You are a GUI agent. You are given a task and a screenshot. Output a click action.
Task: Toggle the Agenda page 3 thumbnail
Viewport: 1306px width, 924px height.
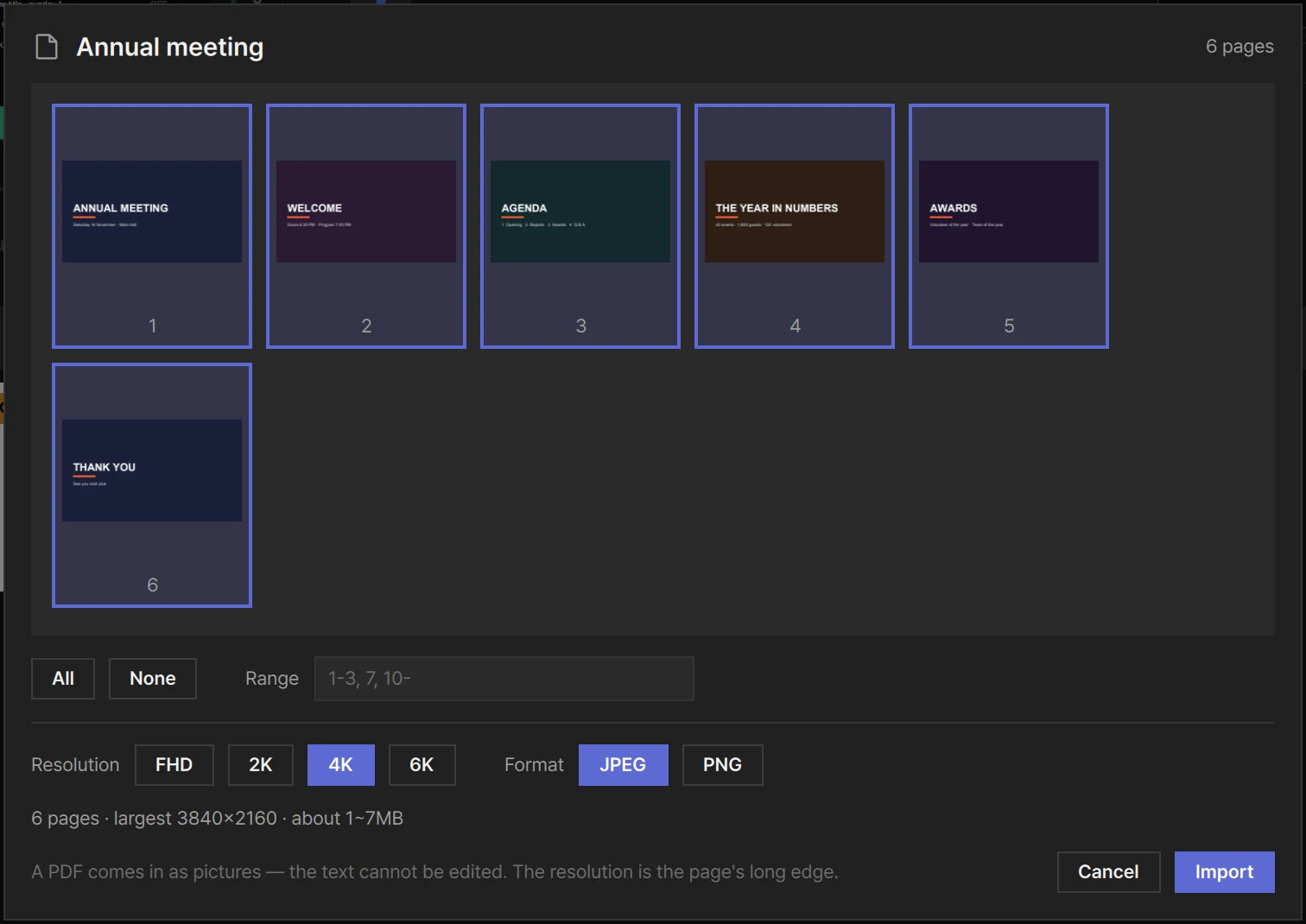580,226
